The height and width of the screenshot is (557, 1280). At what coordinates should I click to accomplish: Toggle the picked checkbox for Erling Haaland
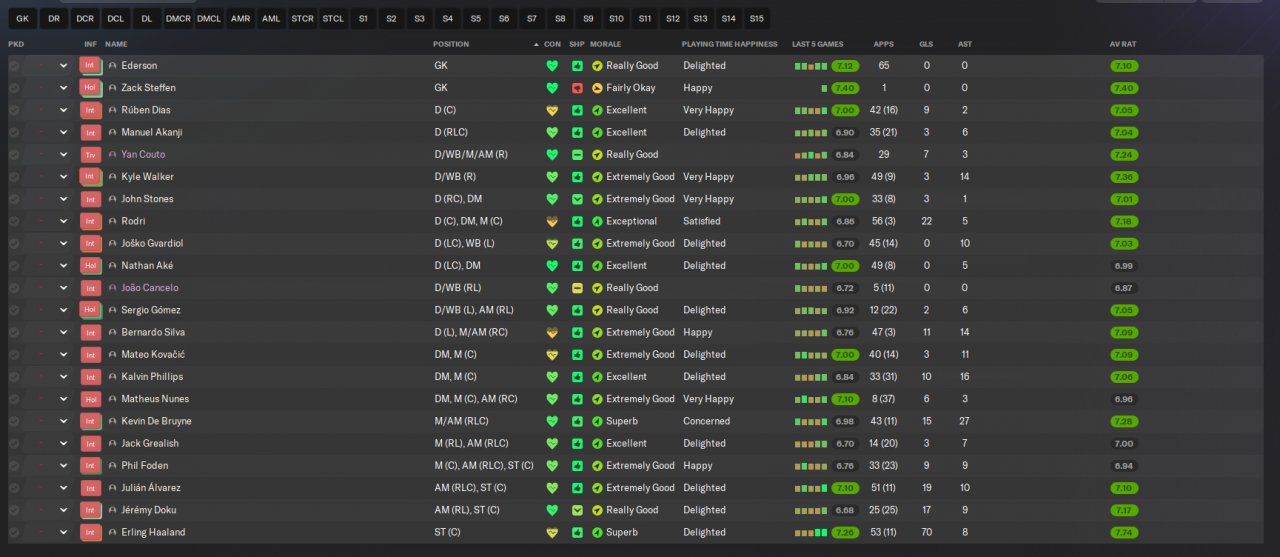click(x=14, y=532)
